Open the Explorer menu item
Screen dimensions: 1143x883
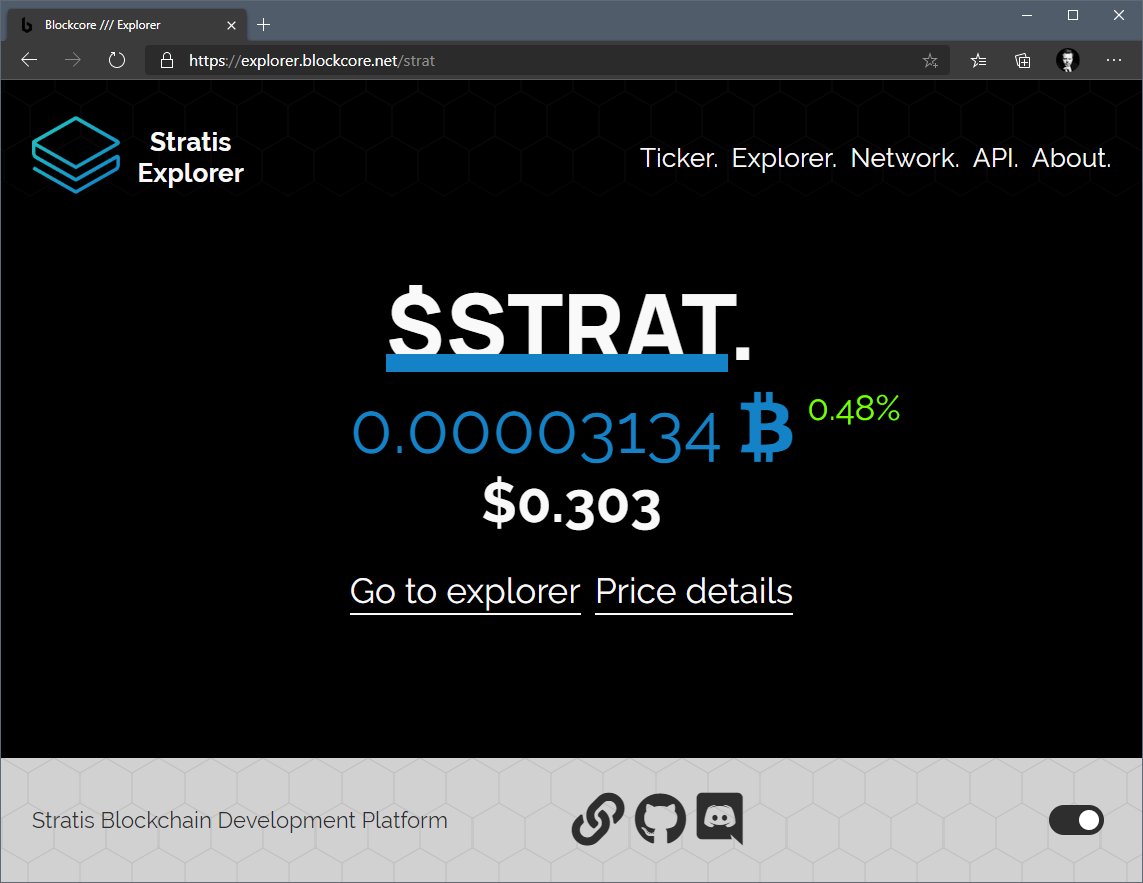pos(784,158)
